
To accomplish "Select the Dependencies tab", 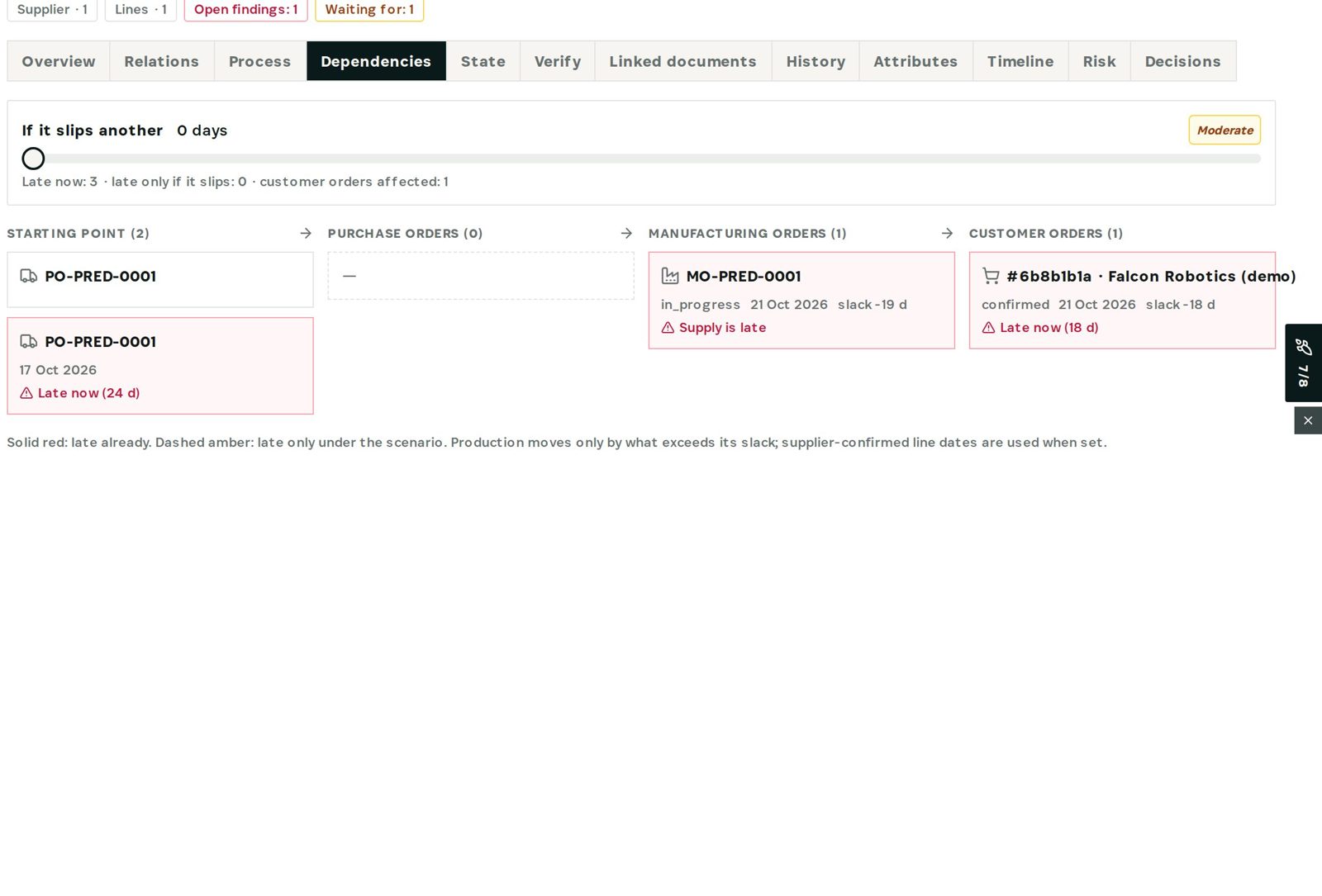I will tap(376, 61).
